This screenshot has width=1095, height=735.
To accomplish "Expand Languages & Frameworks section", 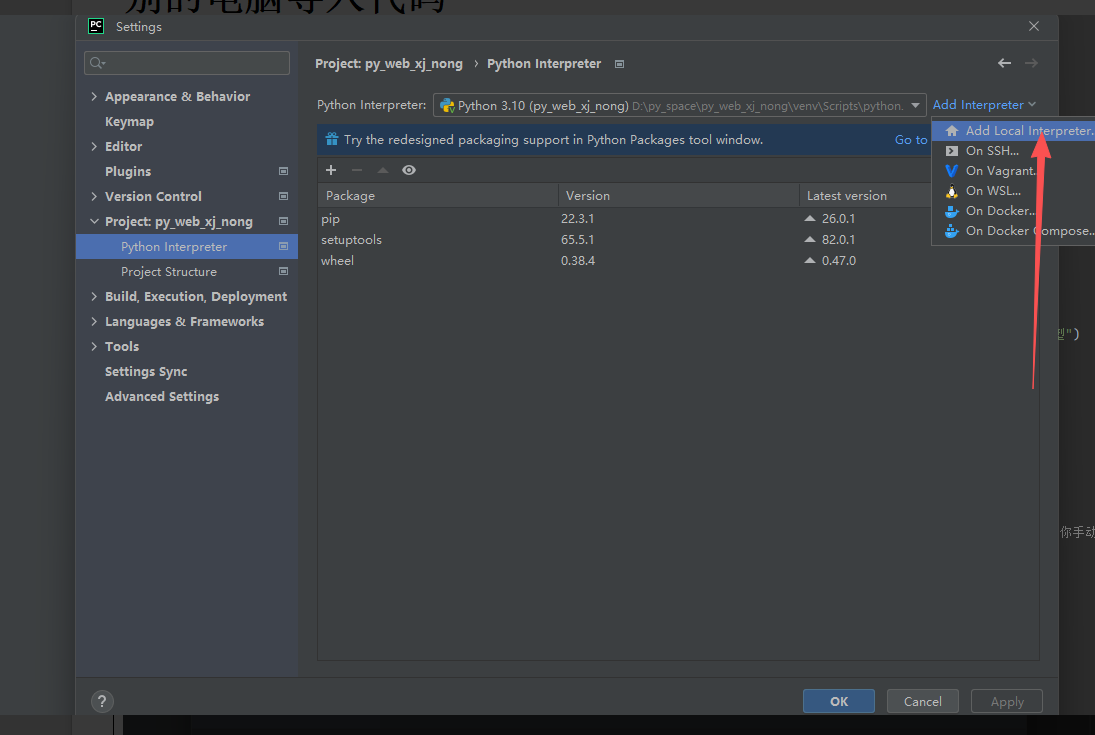I will coord(94,321).
